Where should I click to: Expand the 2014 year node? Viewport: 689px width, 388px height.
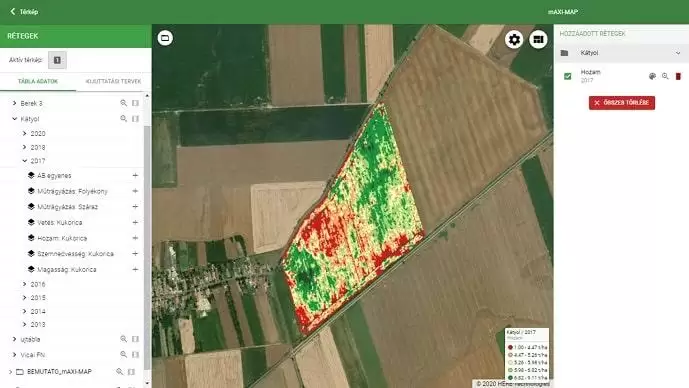[25, 311]
